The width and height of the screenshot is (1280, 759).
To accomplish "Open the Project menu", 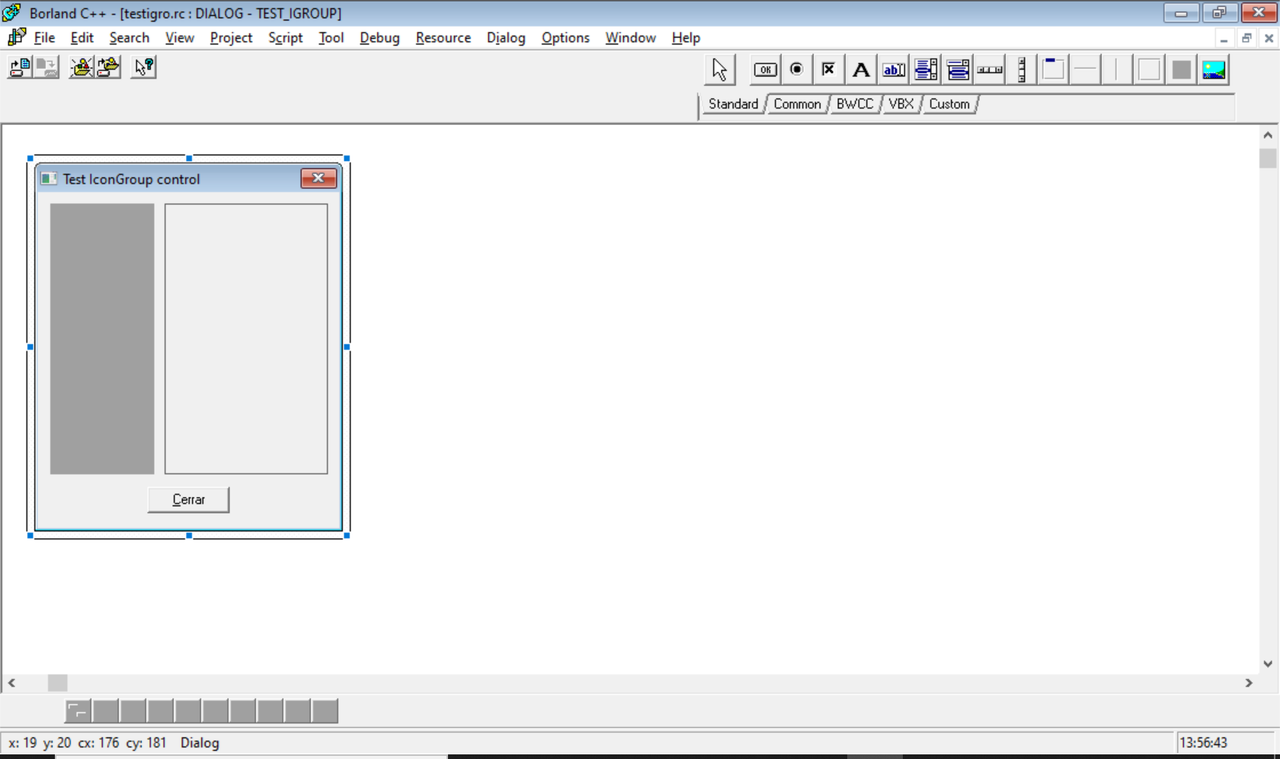I will (x=231, y=38).
